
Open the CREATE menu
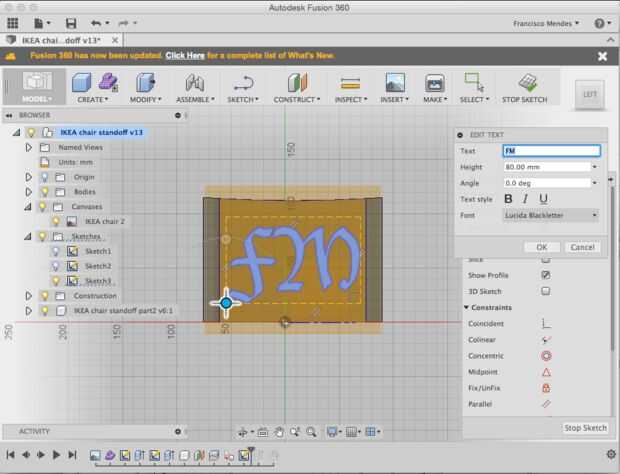93,100
